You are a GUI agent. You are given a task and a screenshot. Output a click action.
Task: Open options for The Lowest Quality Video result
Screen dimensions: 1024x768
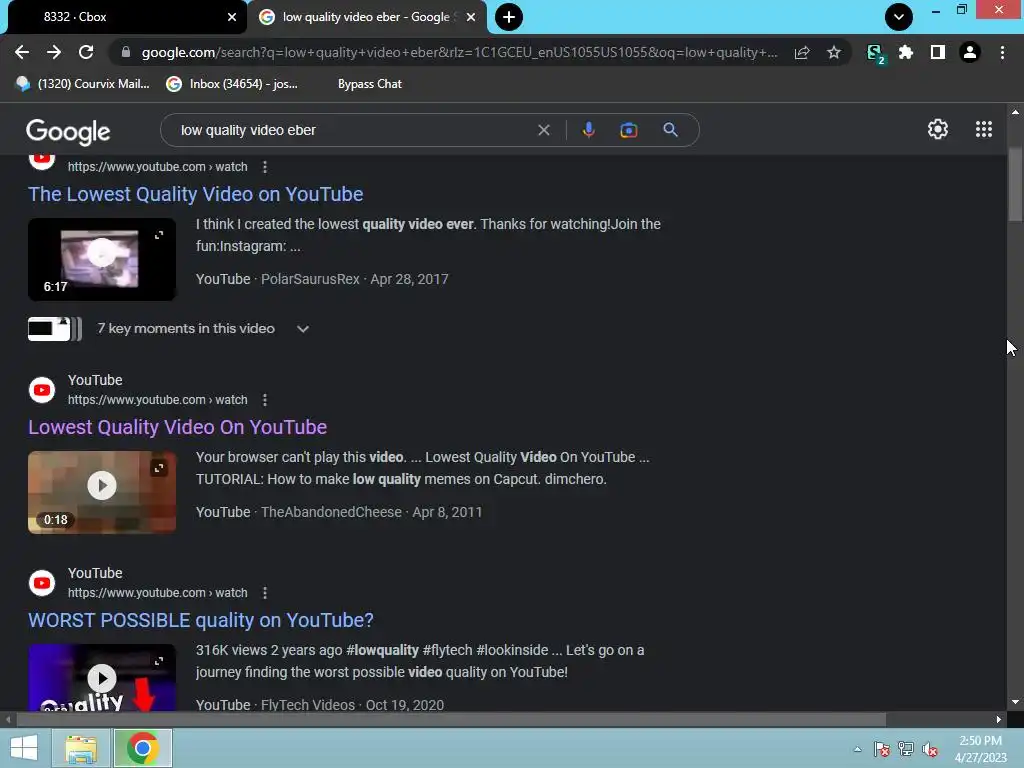[x=264, y=167]
